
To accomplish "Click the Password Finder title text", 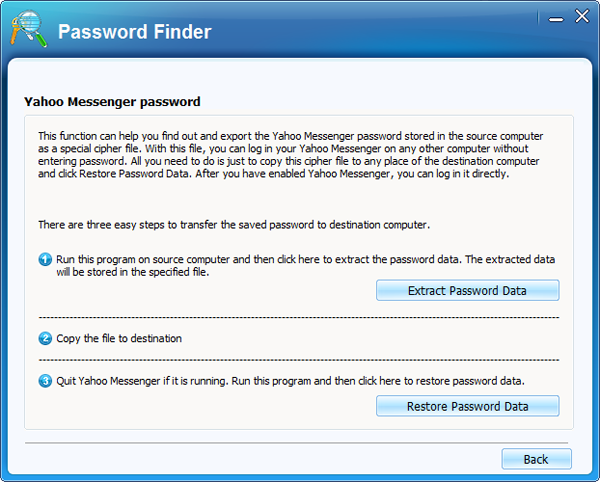I will [134, 32].
